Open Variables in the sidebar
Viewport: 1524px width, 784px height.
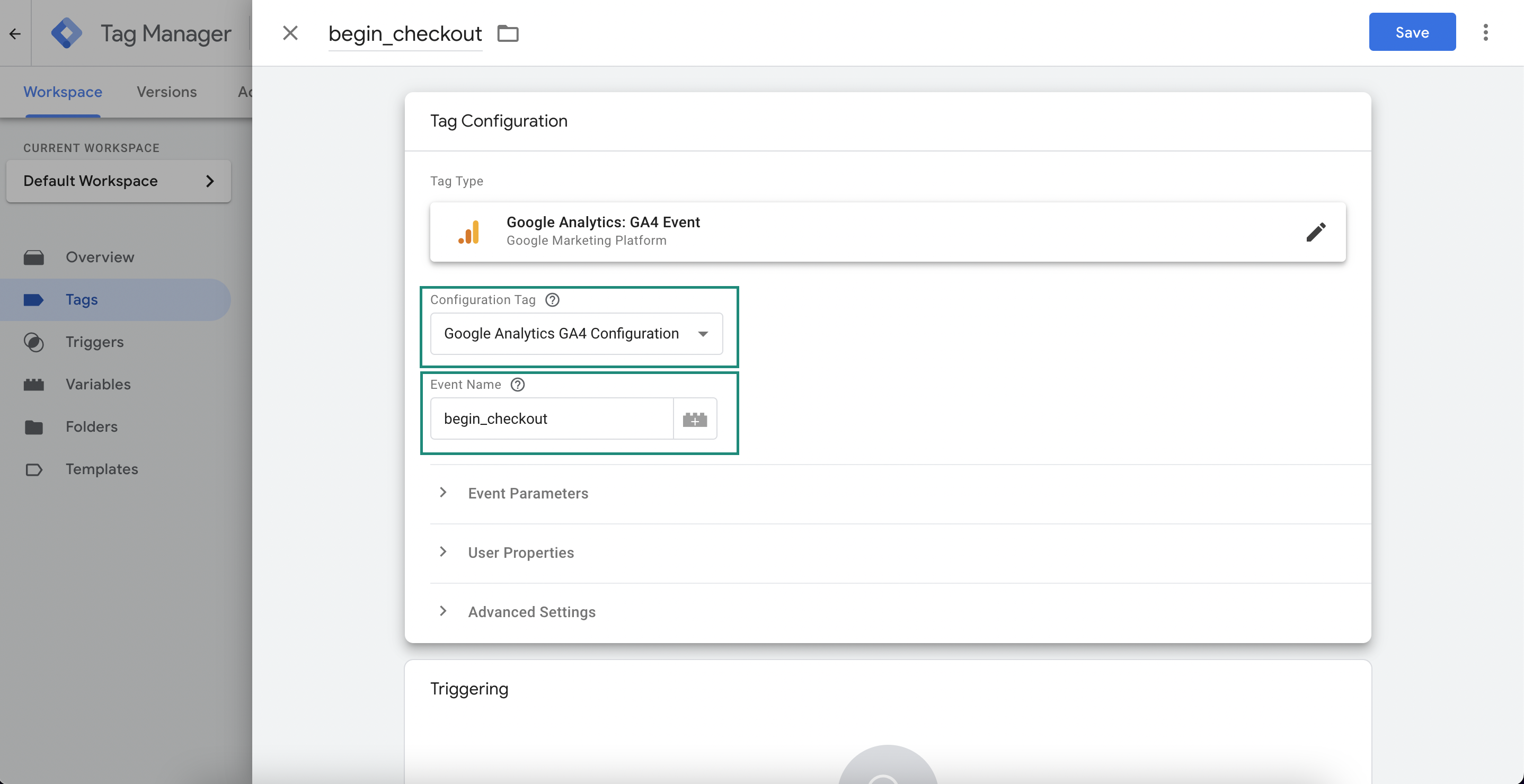click(x=116, y=385)
